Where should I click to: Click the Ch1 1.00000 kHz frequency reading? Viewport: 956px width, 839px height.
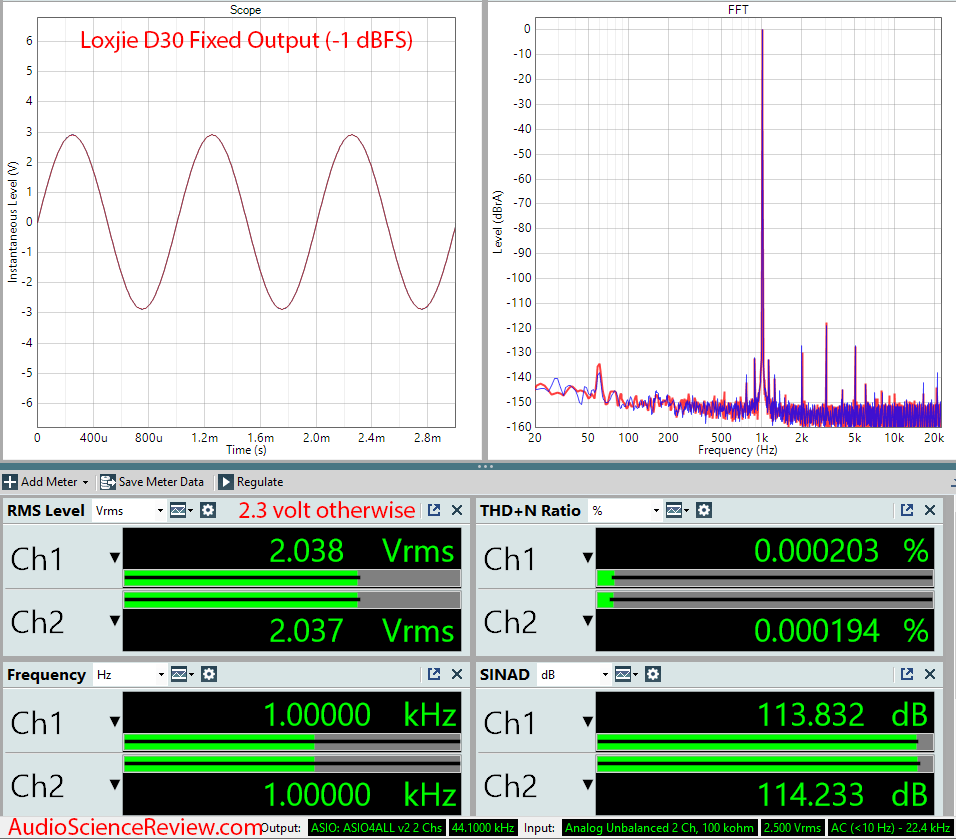360,715
